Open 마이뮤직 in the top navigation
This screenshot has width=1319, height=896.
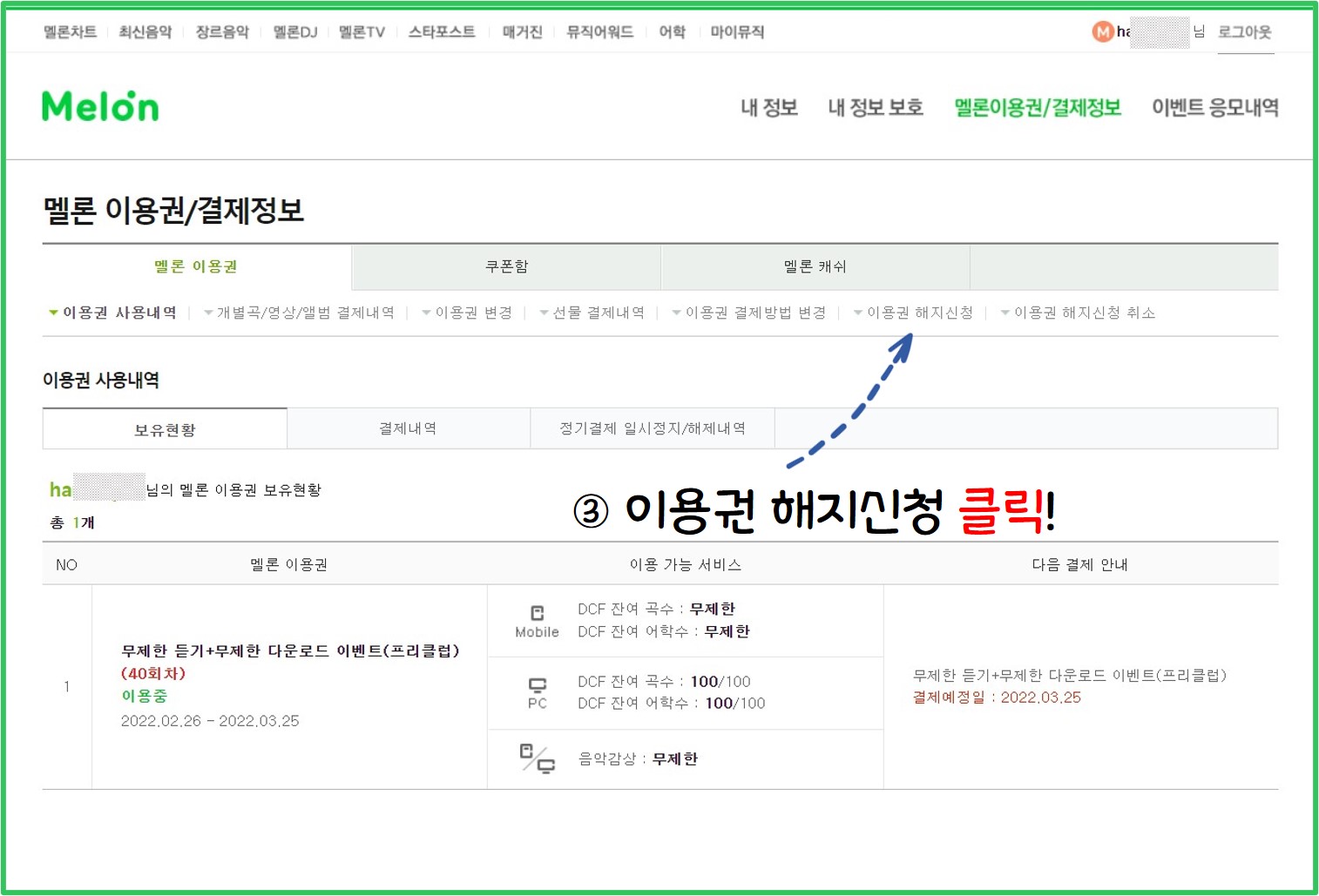pos(737,32)
